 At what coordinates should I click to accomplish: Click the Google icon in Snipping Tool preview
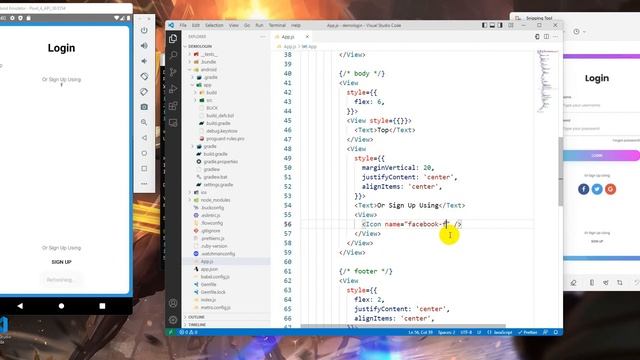[x=610, y=189]
